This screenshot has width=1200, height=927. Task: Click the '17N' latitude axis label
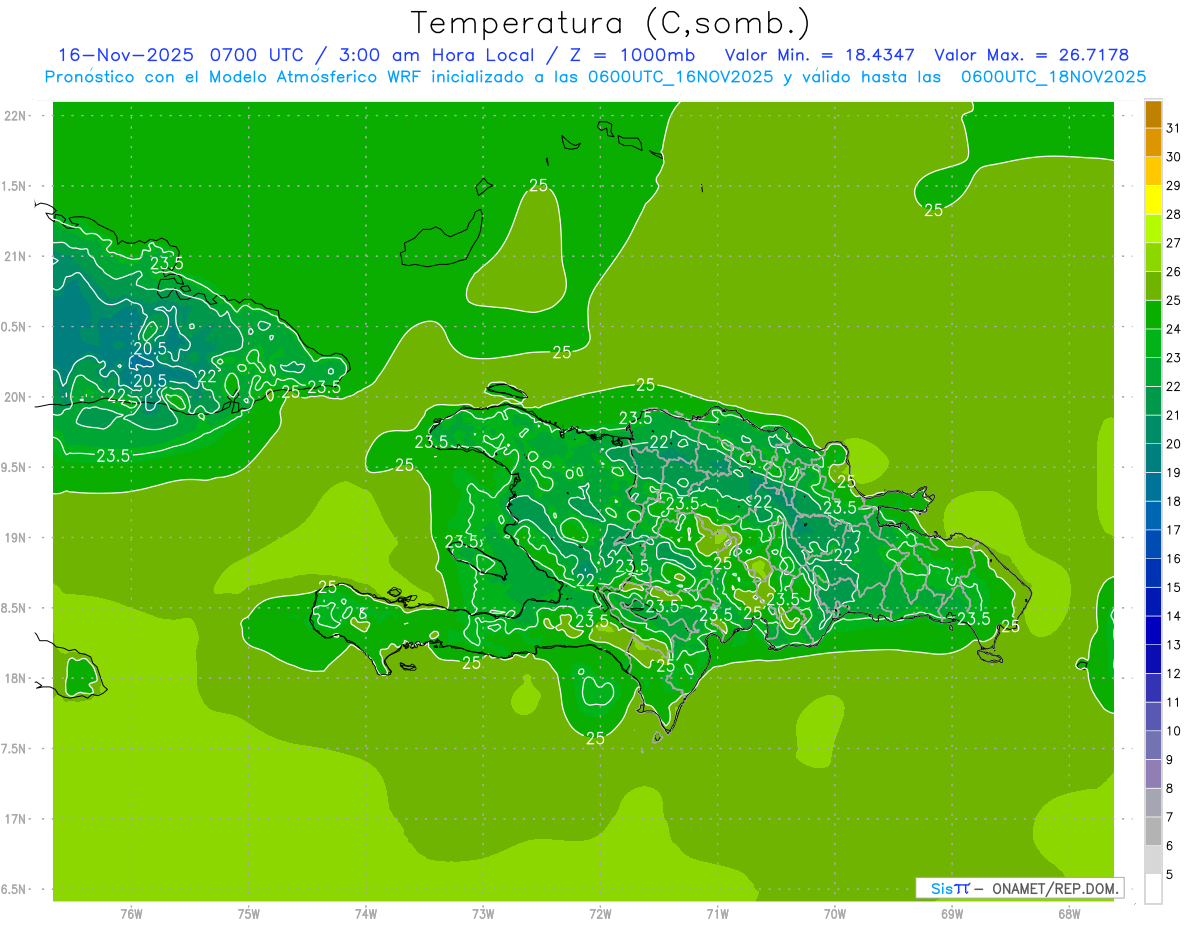pyautogui.click(x=16, y=819)
